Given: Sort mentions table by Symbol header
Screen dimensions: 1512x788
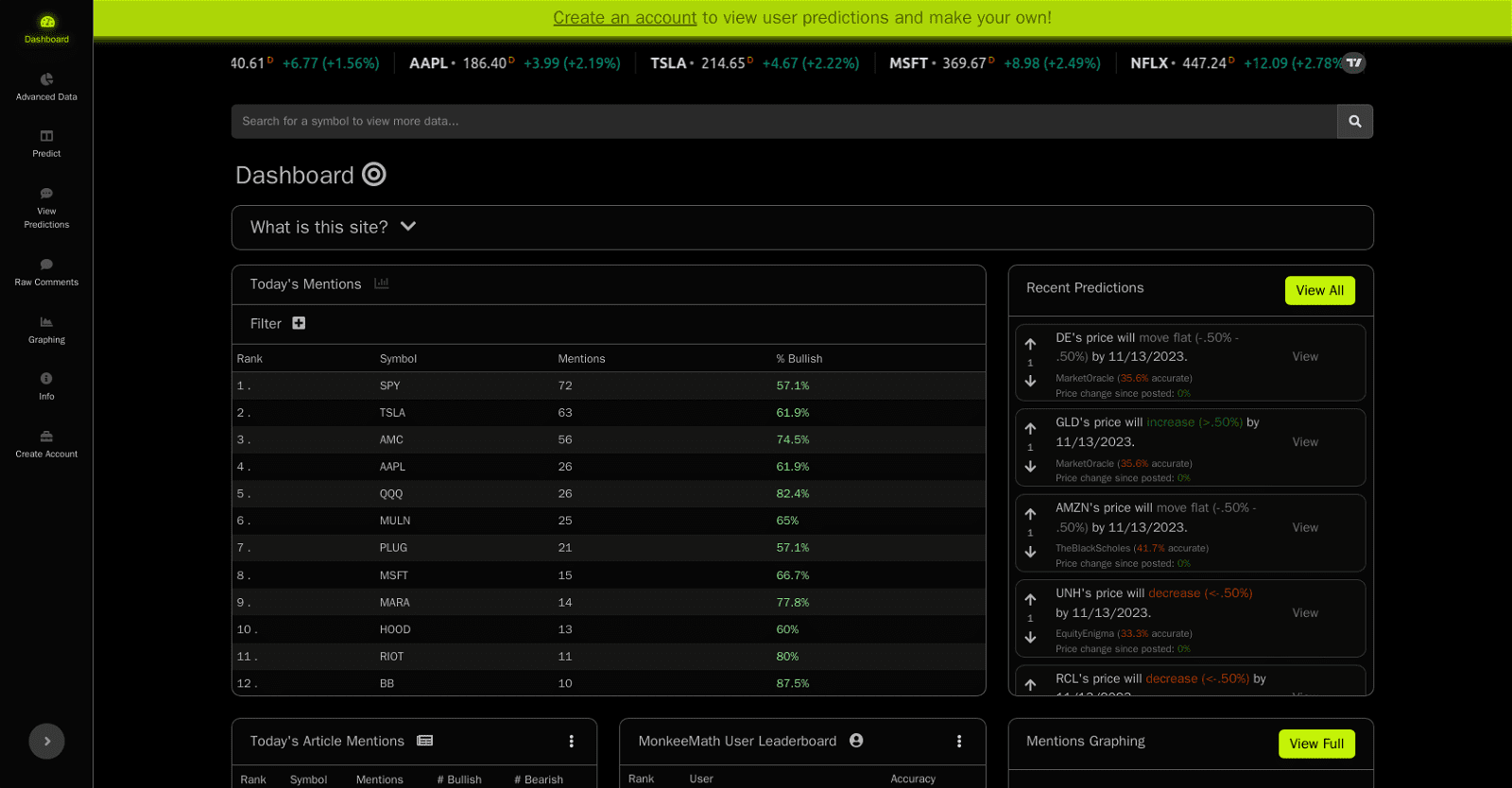Looking at the screenshot, I should point(398,359).
